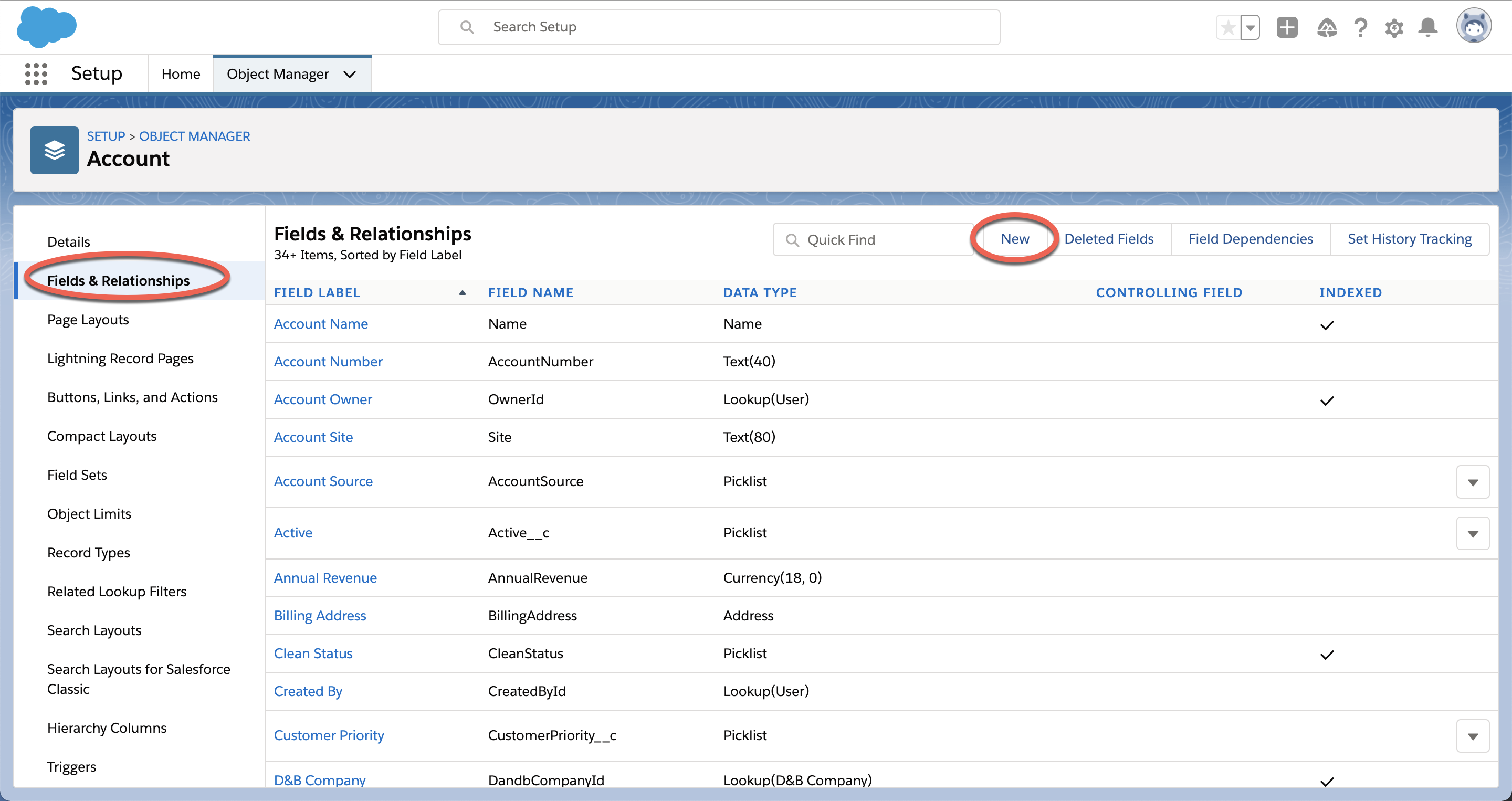Sort by the FIELD LABEL column header
This screenshot has height=801, width=1512.
pos(317,292)
